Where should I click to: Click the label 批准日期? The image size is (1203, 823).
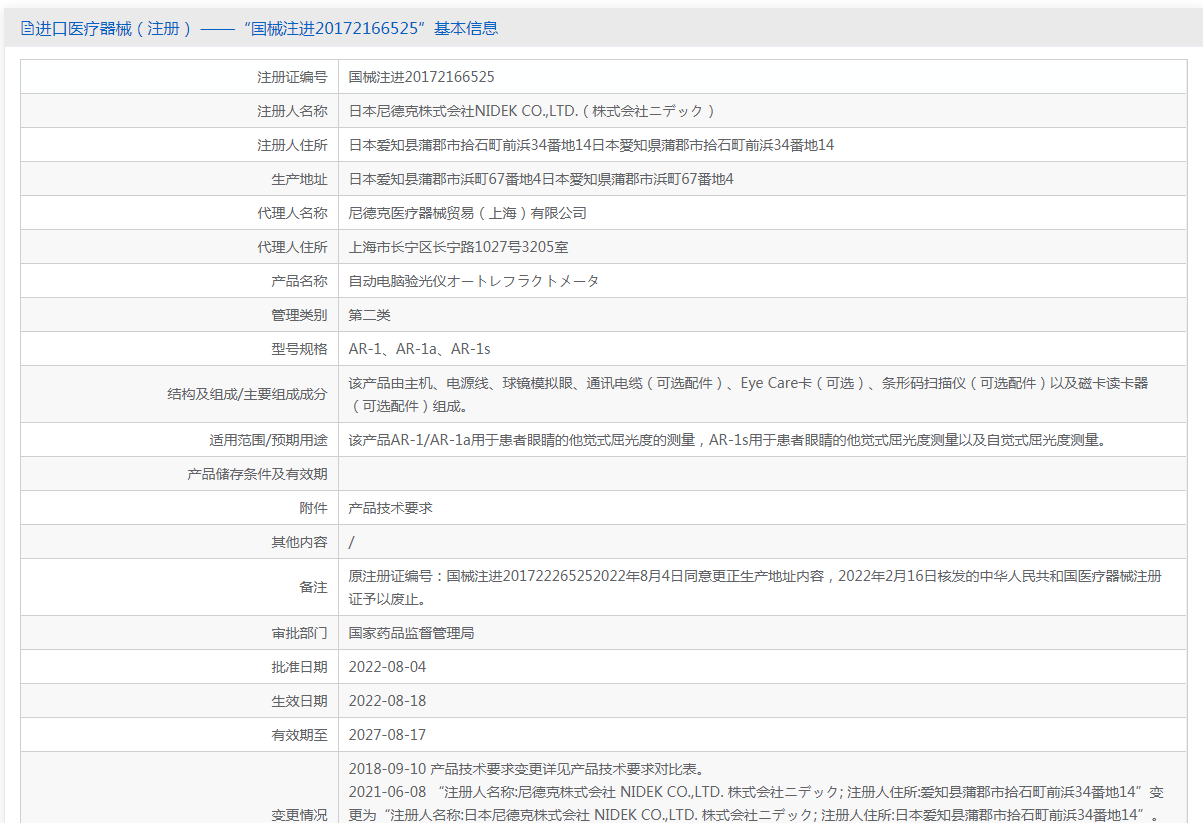click(x=299, y=667)
